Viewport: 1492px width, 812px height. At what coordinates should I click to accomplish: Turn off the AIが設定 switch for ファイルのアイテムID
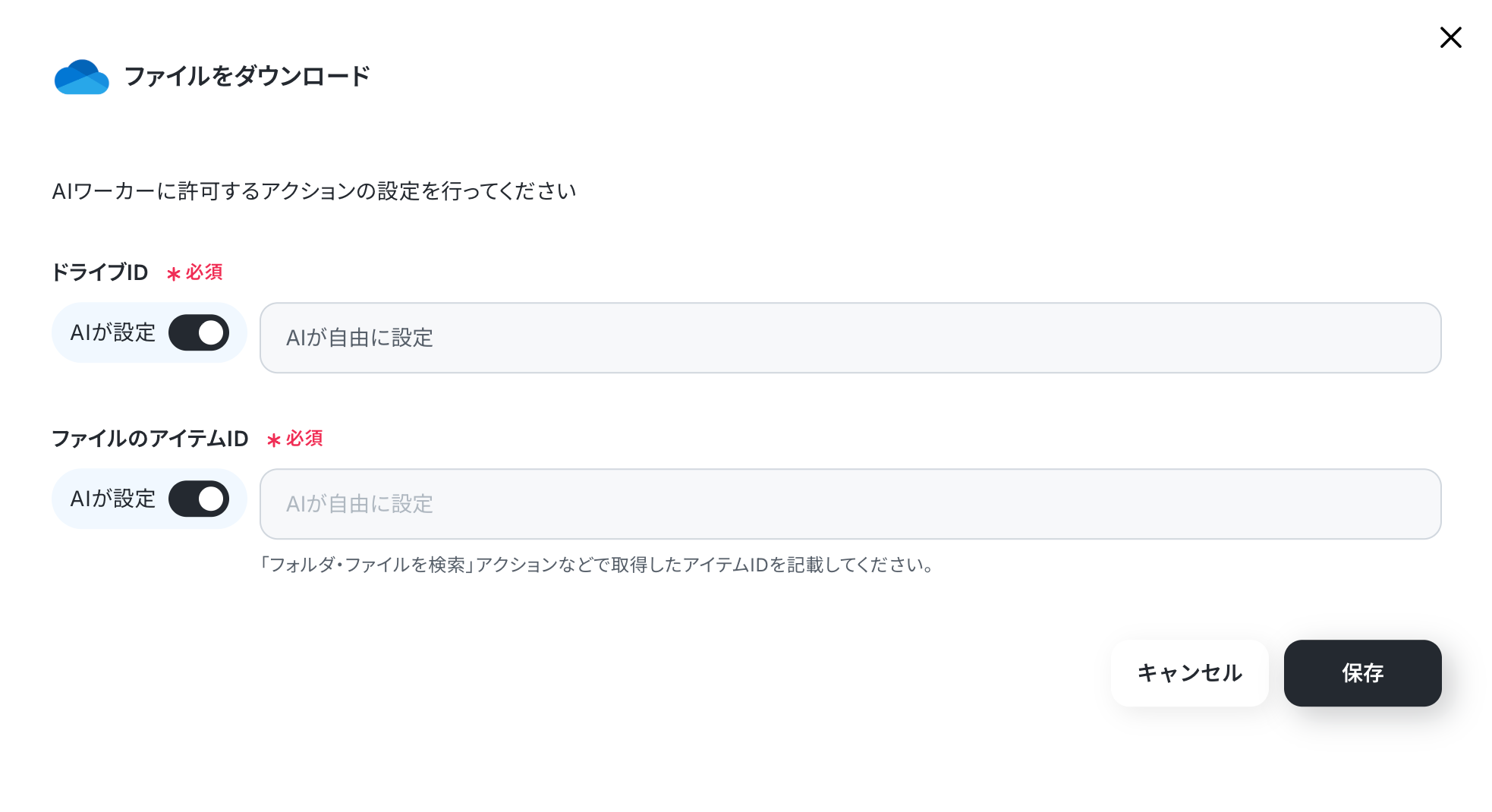(x=199, y=499)
